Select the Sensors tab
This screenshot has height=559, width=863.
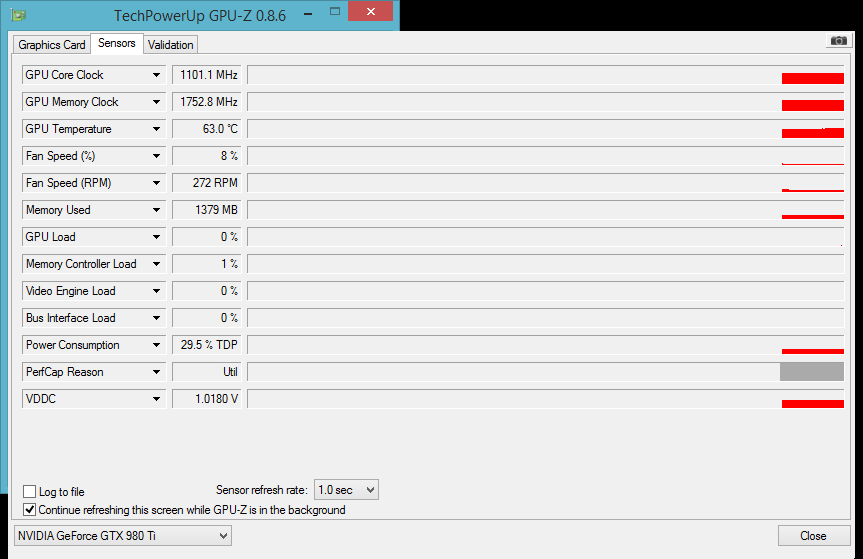[x=117, y=43]
